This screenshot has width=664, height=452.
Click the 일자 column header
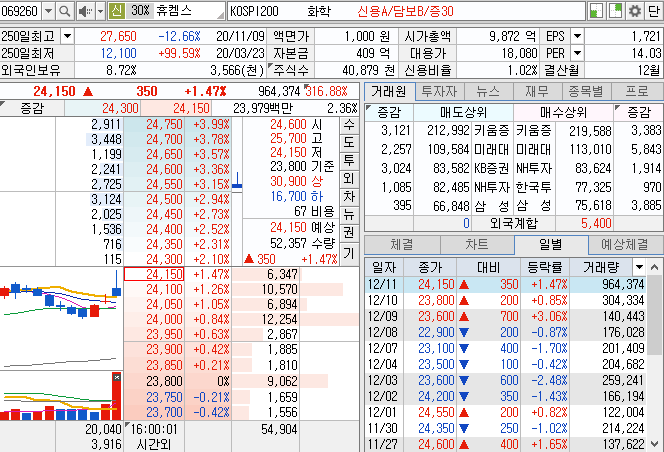point(384,267)
